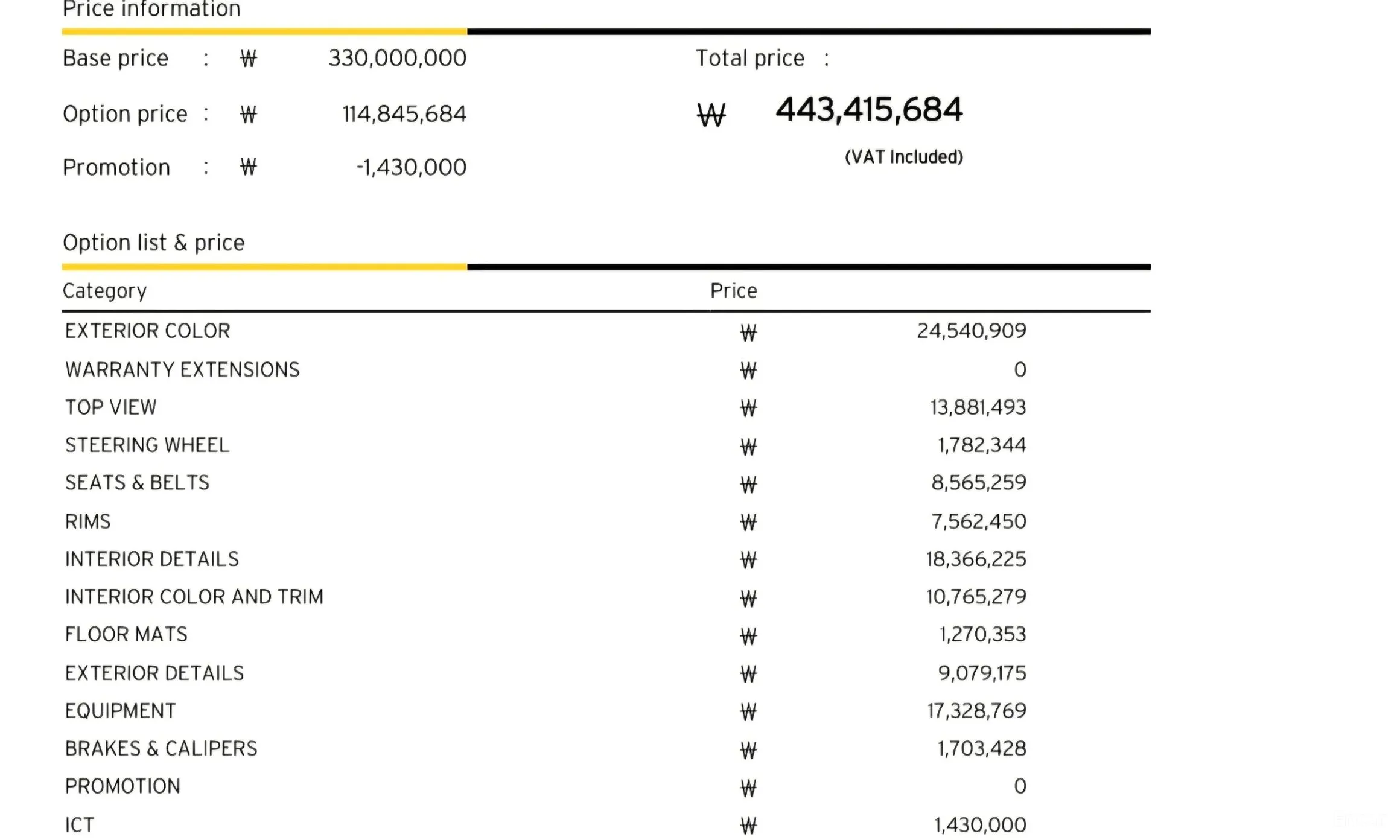Select the price 1,270,353

[x=982, y=634]
